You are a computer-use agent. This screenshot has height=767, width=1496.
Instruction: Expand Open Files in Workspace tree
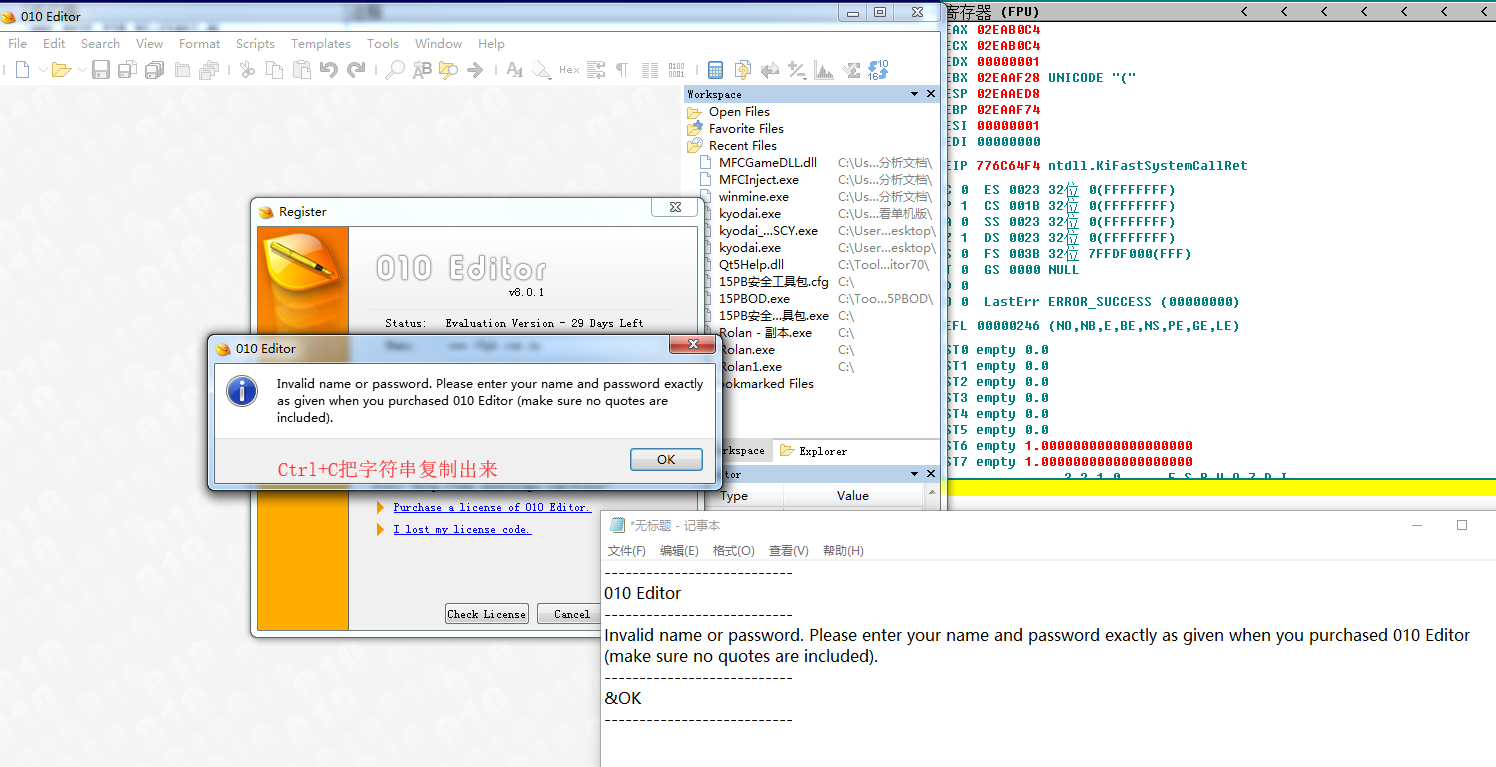(x=739, y=112)
